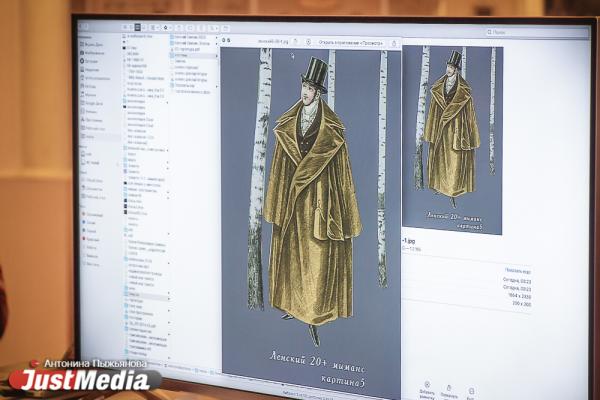Image resolution: width=600 pixels, height=400 pixels.
Task: Click the large Ленский costume sketch preview
Action: pyautogui.click(x=311, y=222)
